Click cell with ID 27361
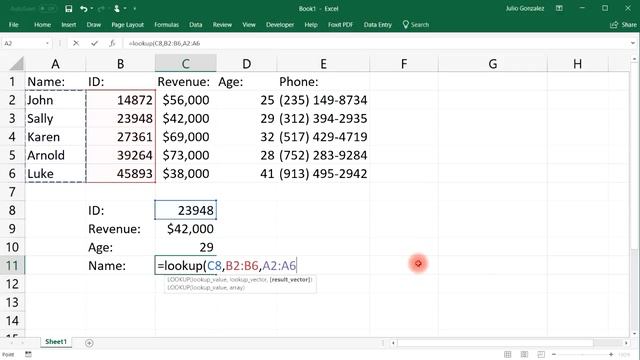640x360 pixels. coord(120,137)
